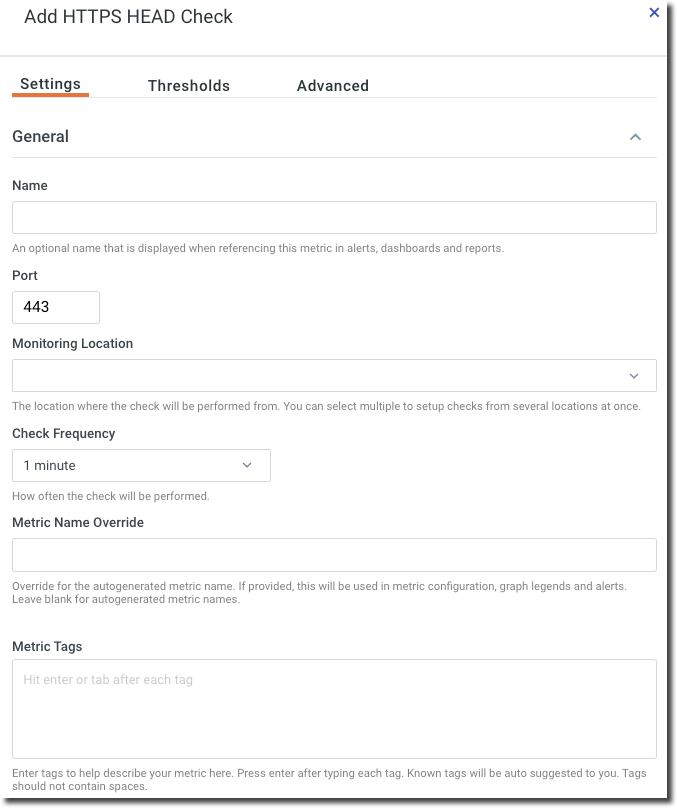Click the Port label

pyautogui.click(x=25, y=276)
